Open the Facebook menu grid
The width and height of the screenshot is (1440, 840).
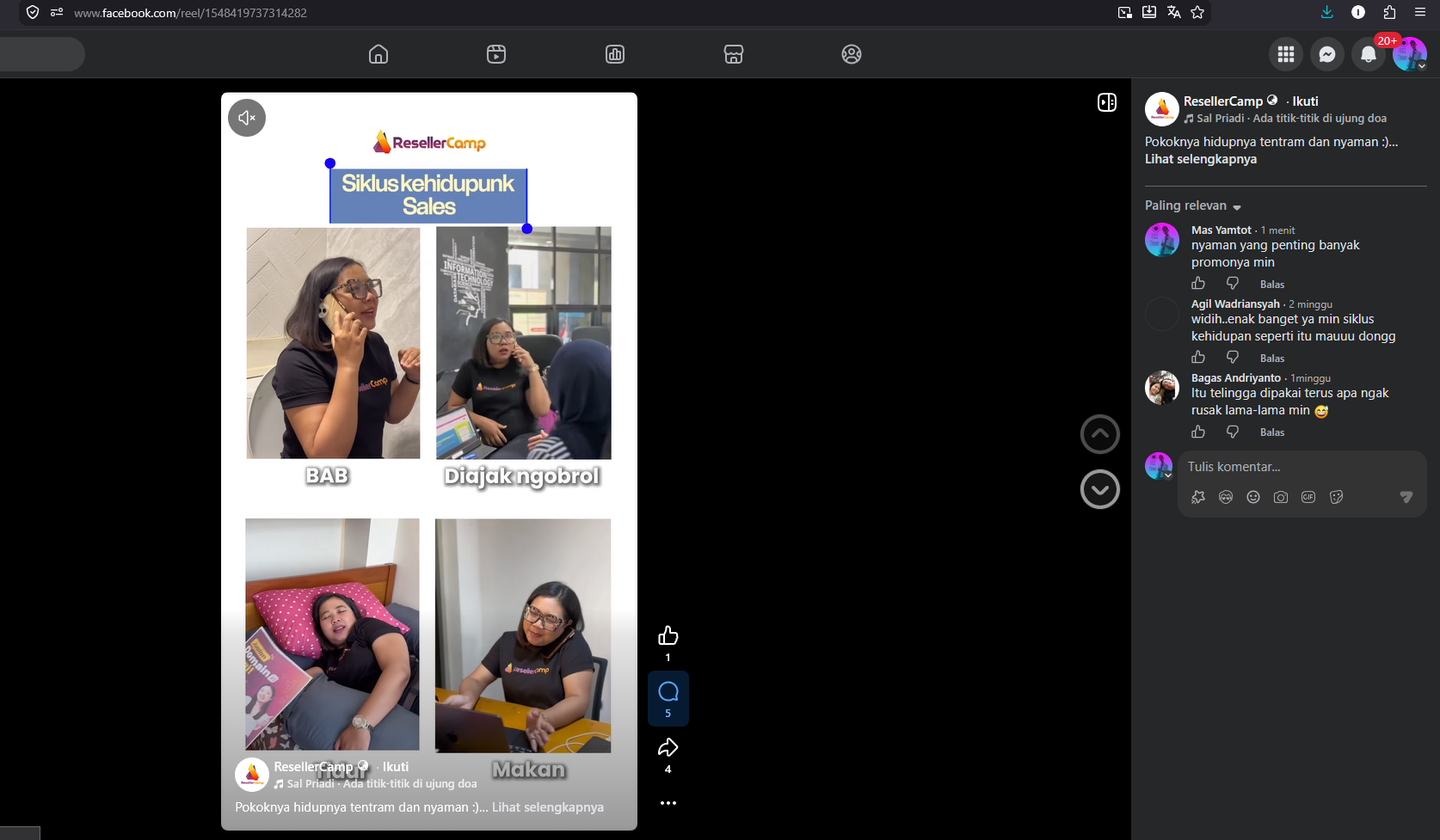tap(1286, 54)
